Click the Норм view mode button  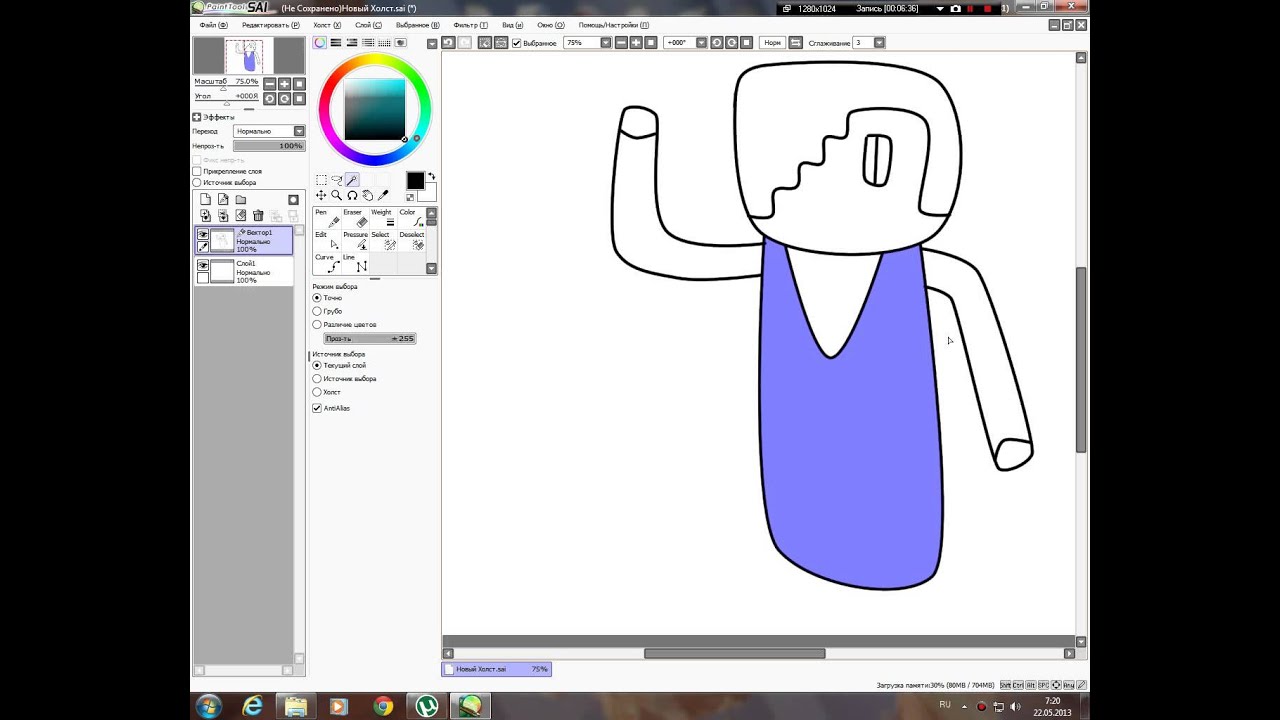[772, 43]
